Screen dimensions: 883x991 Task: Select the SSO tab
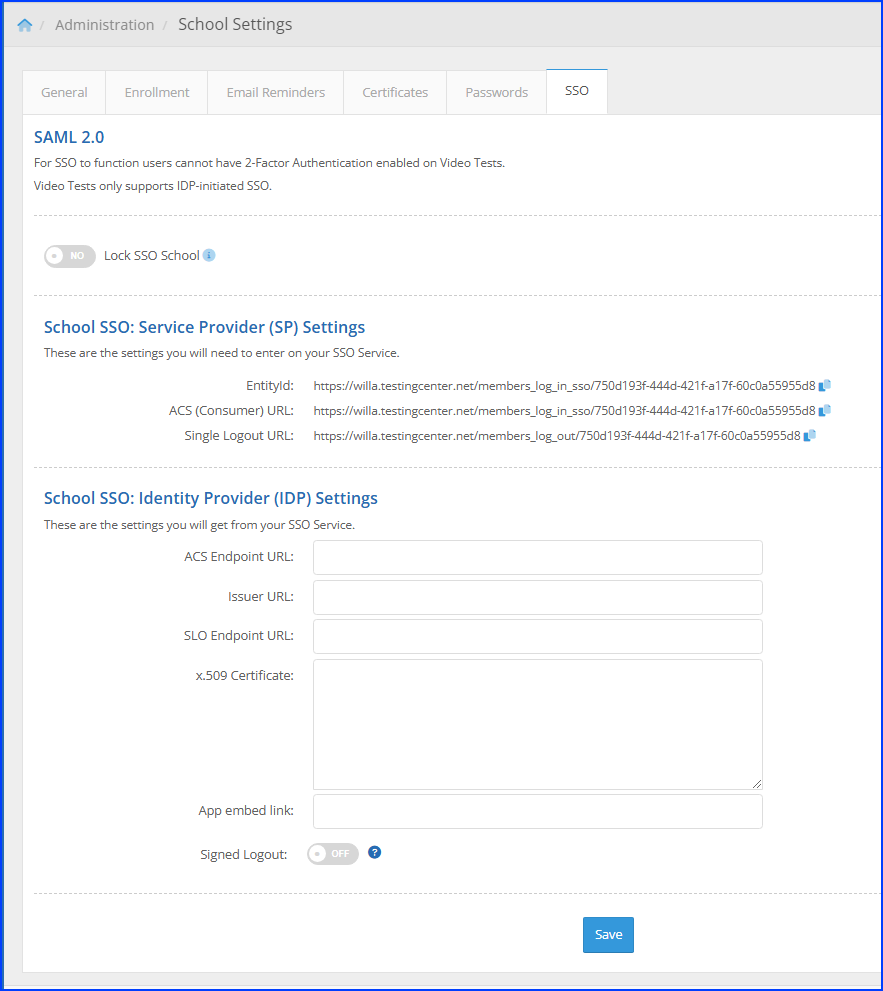pos(577,91)
